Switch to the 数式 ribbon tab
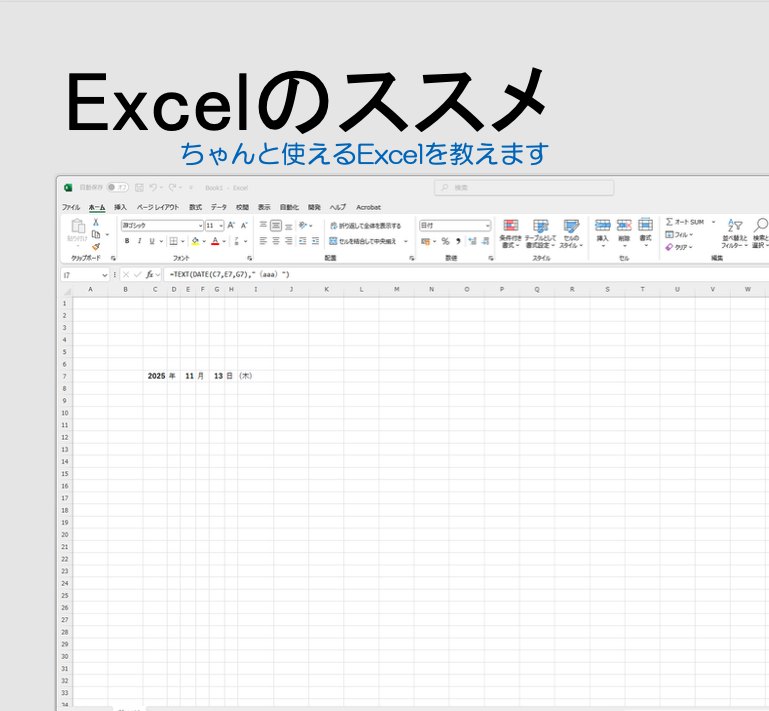This screenshot has width=769, height=711. (195, 207)
